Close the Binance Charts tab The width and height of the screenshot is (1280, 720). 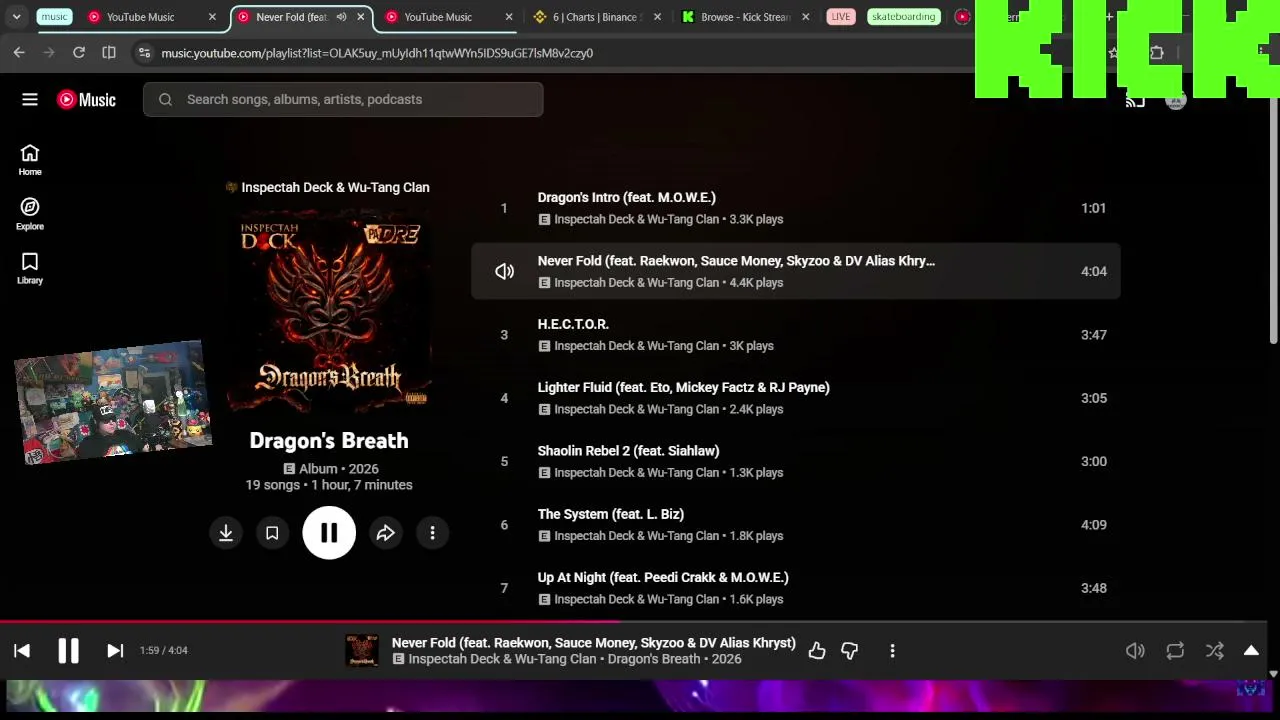click(659, 17)
